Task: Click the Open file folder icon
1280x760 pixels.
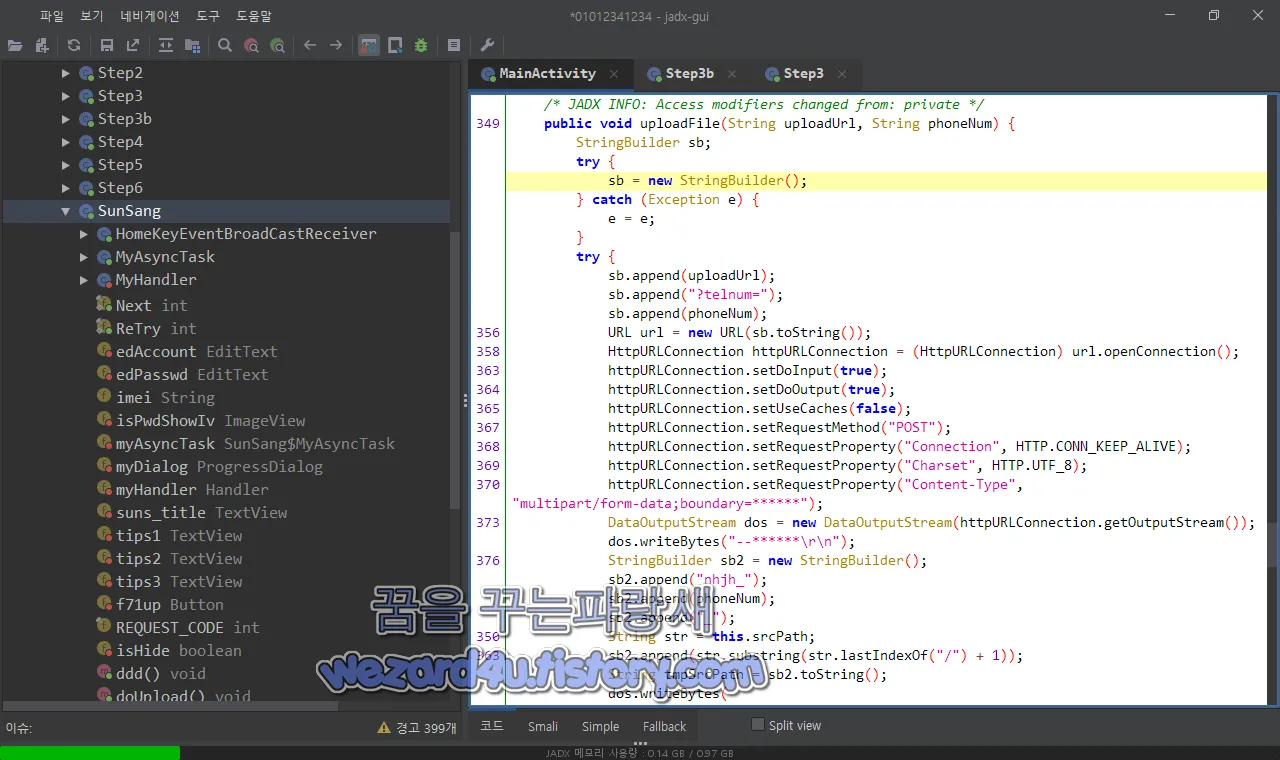Action: [14, 45]
